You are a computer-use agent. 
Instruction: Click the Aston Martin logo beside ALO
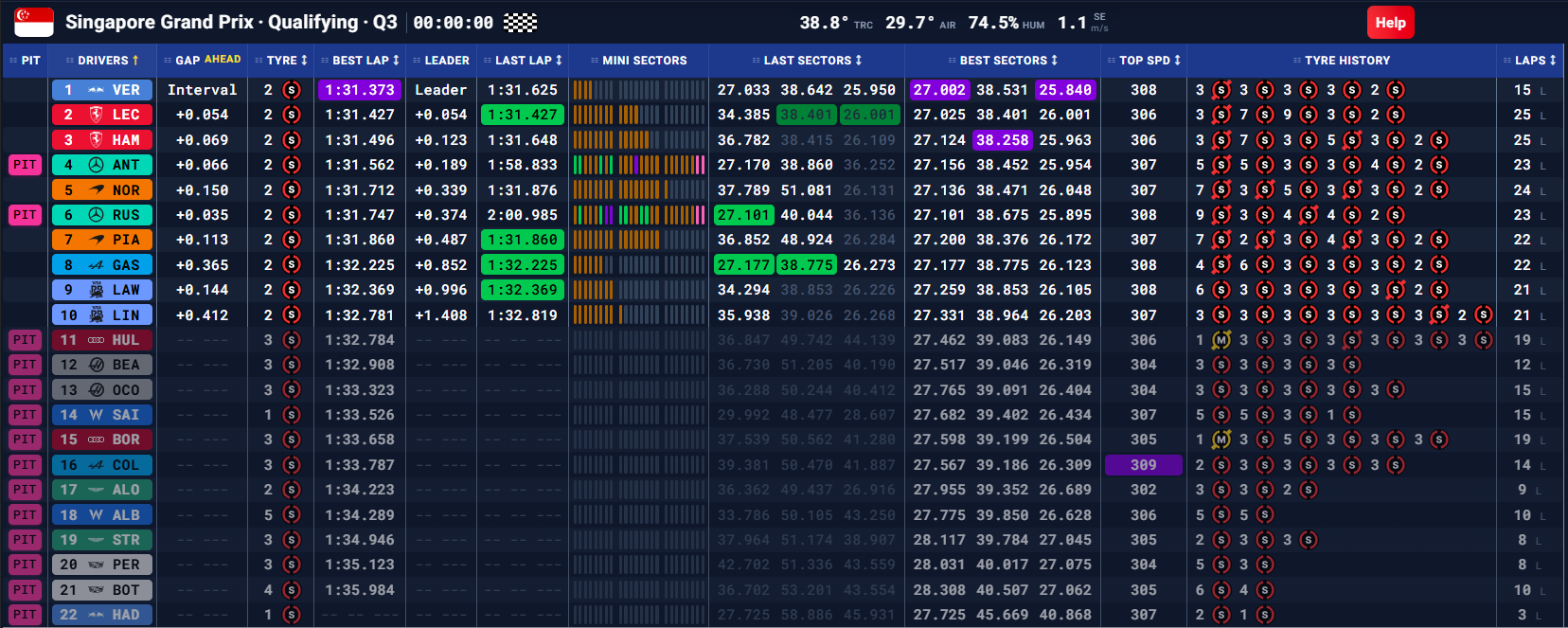click(96, 490)
